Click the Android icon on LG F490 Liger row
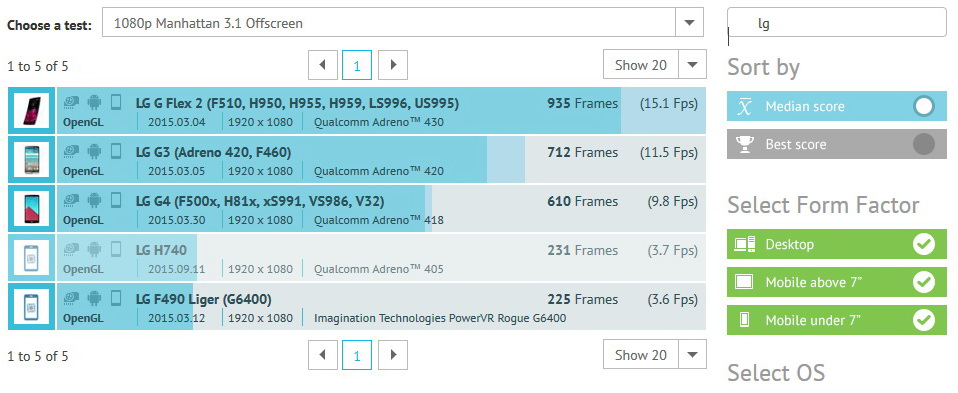The image size is (958, 393). point(94,298)
